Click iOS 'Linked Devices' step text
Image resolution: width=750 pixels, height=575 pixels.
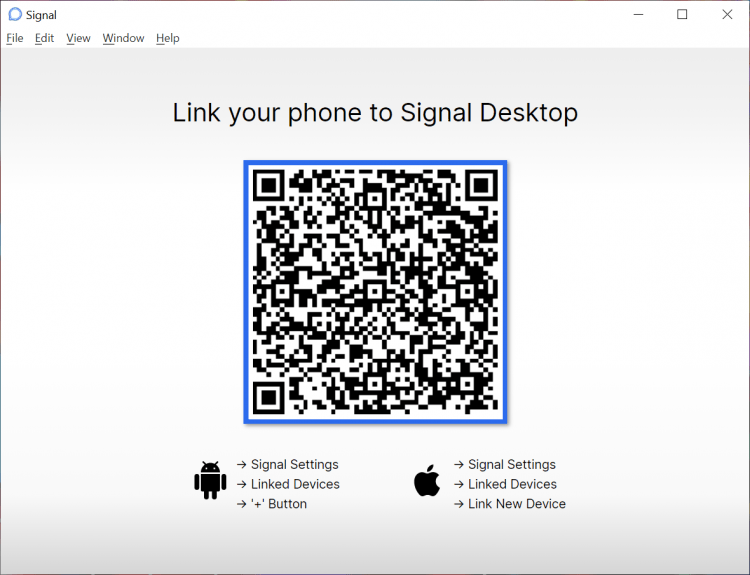(x=512, y=484)
